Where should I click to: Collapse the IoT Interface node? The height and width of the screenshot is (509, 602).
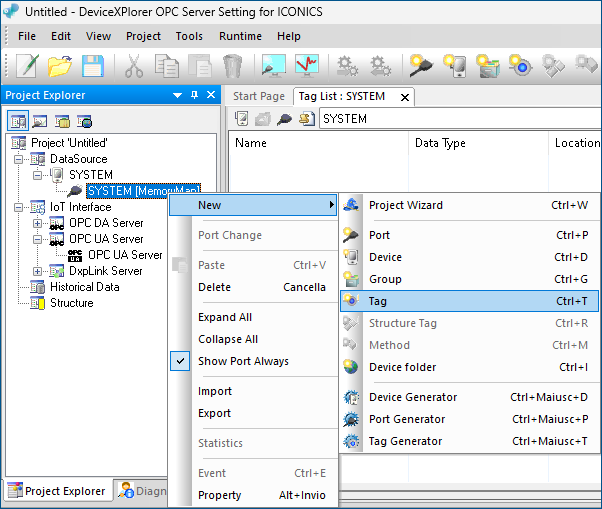pos(18,207)
